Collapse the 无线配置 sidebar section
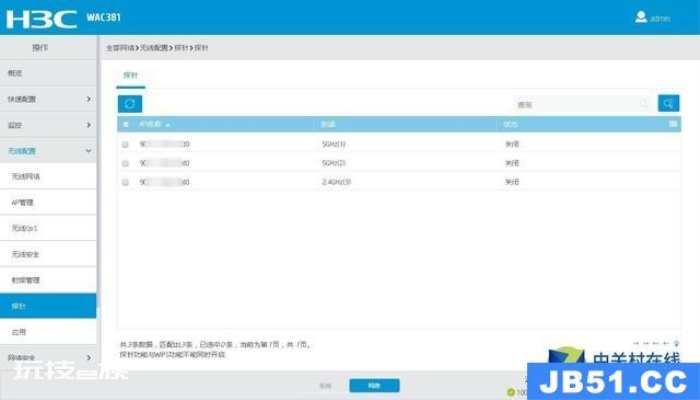 point(48,151)
